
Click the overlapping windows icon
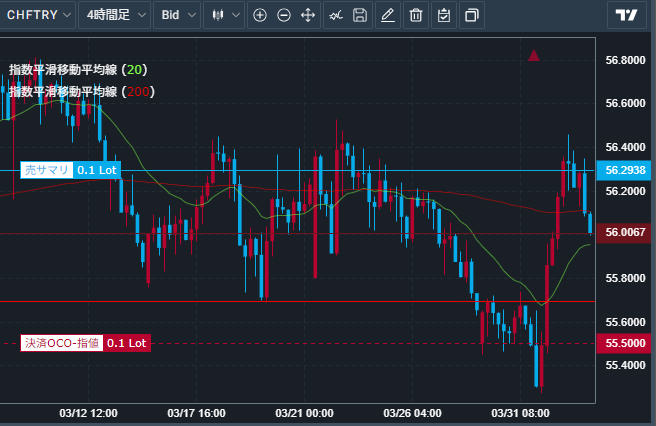472,15
